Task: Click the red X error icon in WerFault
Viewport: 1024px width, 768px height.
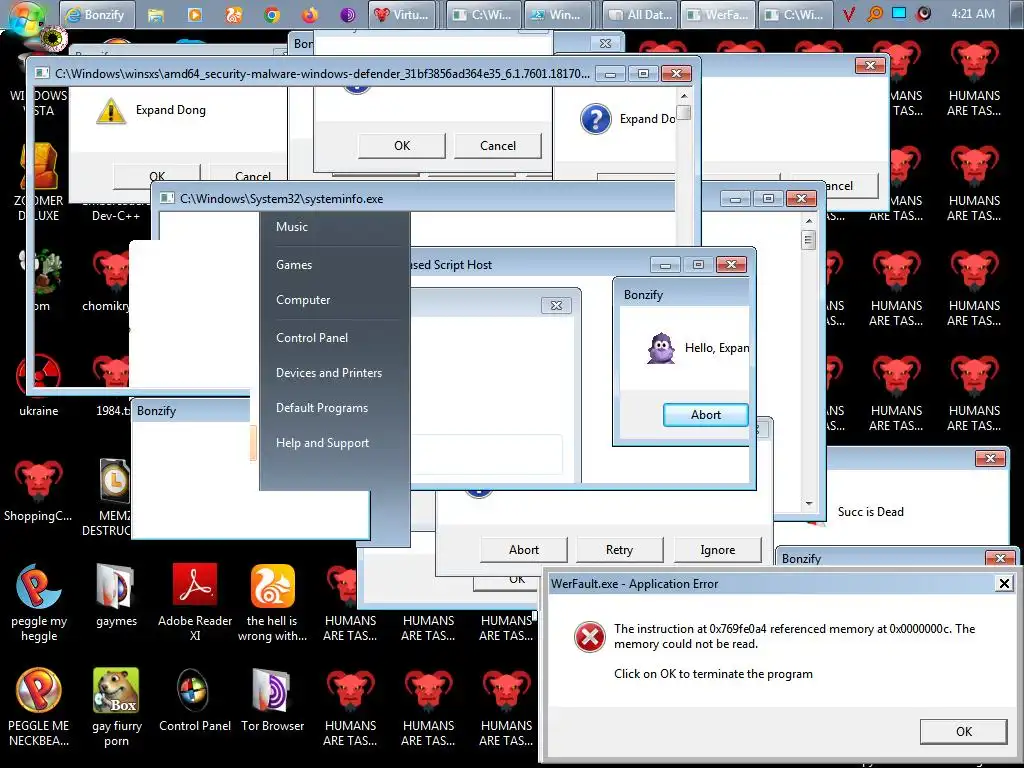Action: pyautogui.click(x=590, y=637)
